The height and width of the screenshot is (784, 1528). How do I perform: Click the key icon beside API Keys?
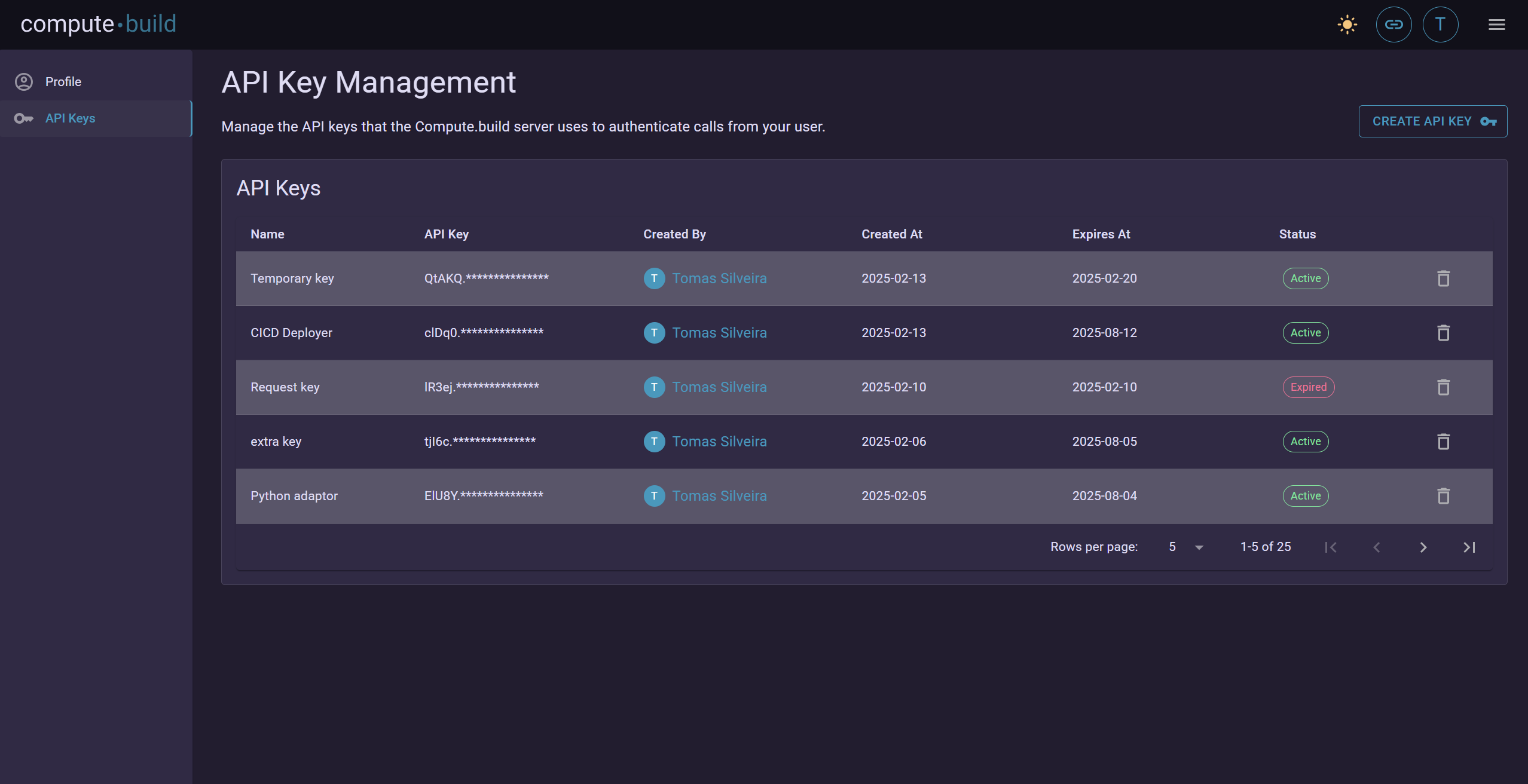click(24, 118)
